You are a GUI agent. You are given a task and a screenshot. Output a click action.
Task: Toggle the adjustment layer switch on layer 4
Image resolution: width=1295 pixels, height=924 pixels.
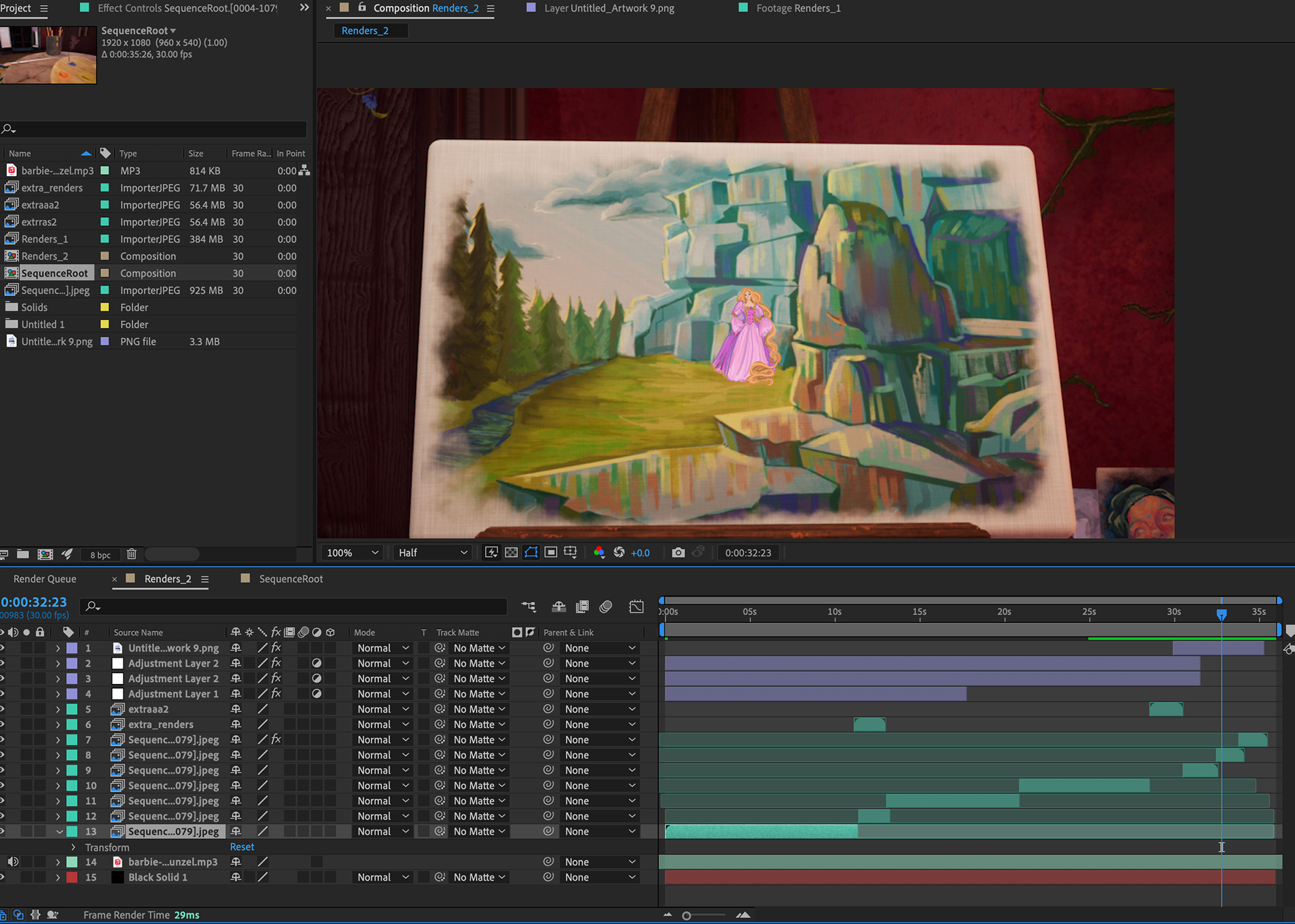(316, 693)
